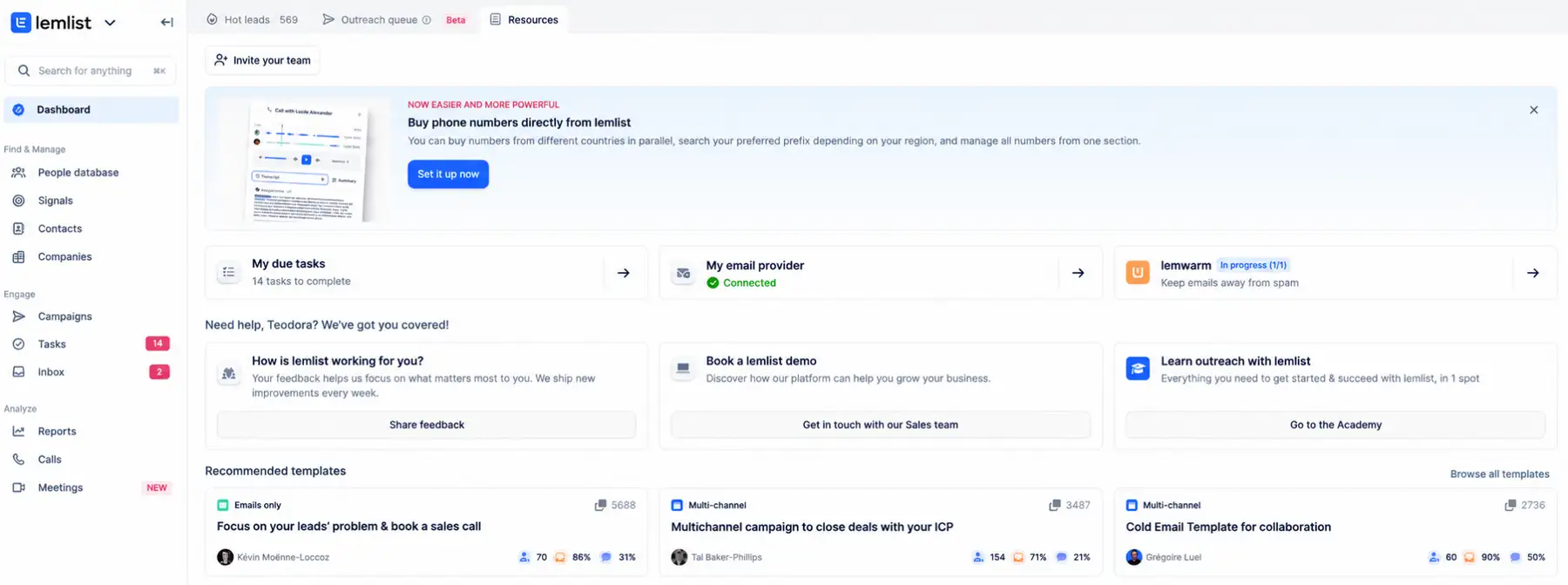This screenshot has height=585, width=1568.
Task: Click the NEW badge beside Meetings
Action: point(157,488)
